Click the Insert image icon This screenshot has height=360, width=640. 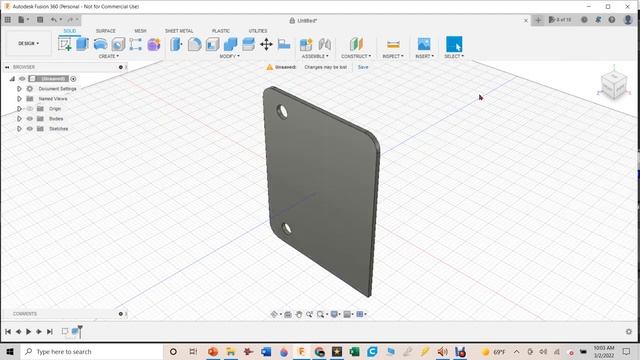(x=424, y=44)
